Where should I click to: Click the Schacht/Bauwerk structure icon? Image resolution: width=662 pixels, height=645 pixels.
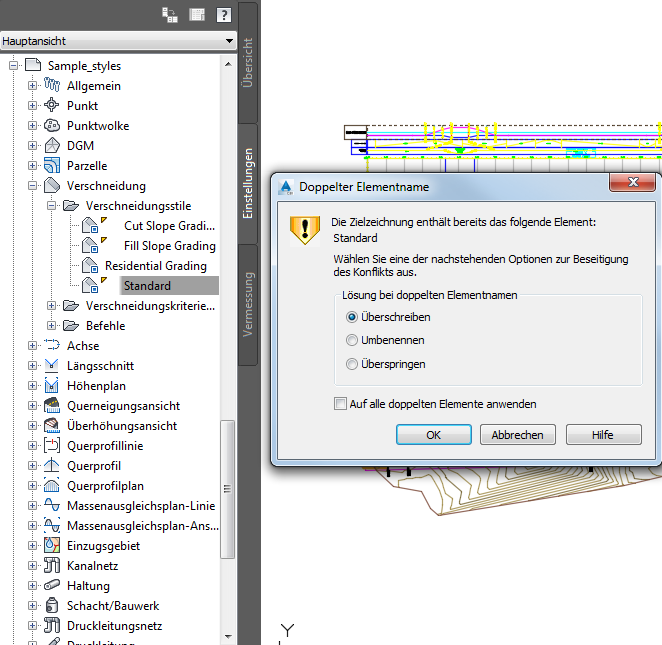[52, 605]
